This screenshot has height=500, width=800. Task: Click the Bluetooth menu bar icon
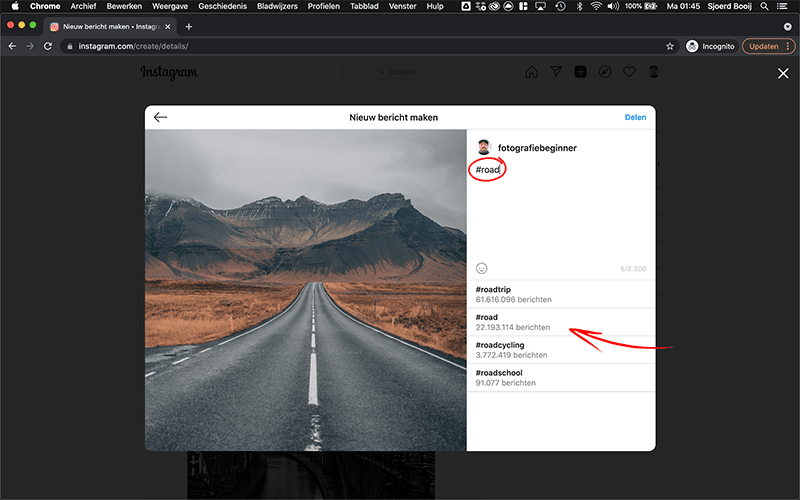pos(579,6)
